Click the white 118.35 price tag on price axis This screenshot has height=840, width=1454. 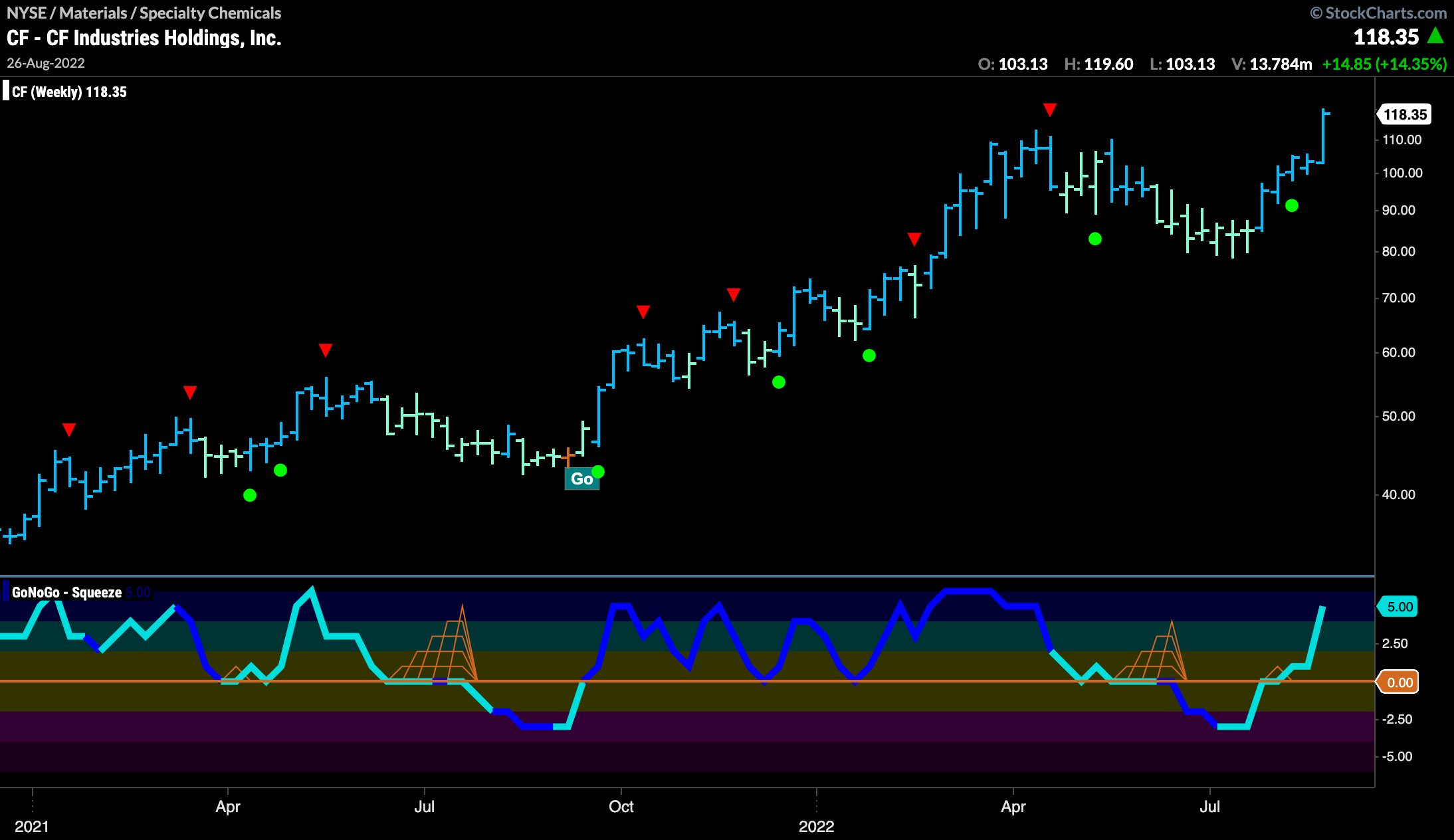point(1403,114)
